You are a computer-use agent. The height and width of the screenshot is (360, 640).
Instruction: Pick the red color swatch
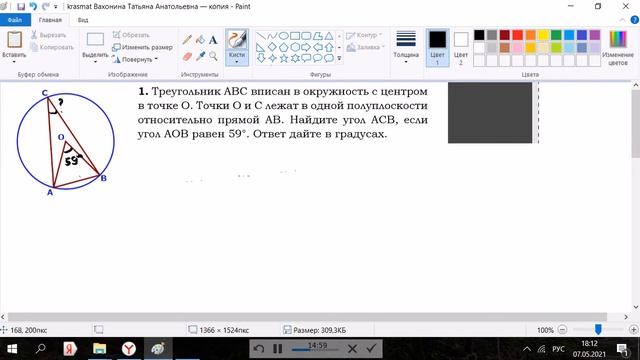(518, 35)
